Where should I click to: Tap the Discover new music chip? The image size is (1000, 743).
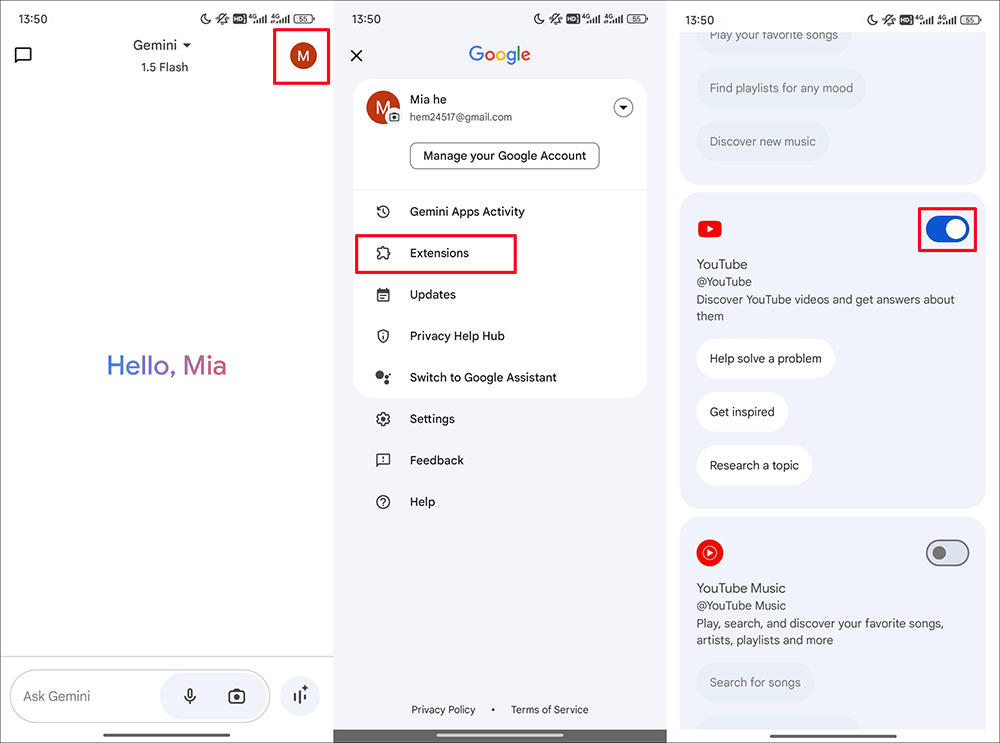coord(762,142)
